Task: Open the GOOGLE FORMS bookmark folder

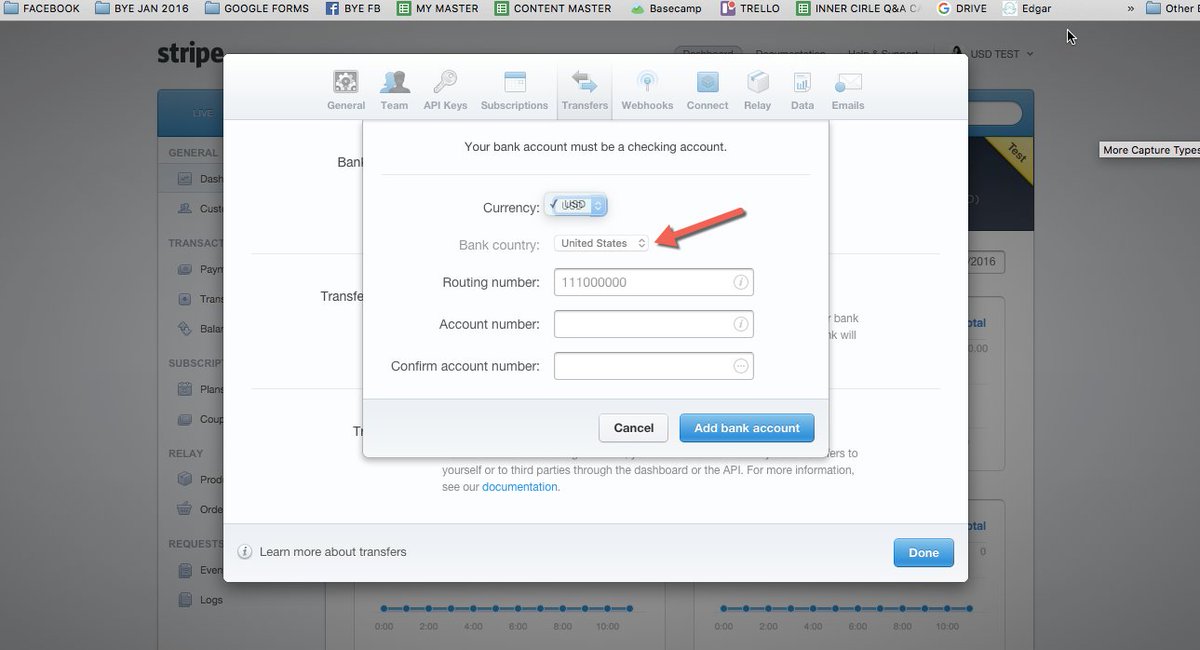Action: tap(257, 8)
